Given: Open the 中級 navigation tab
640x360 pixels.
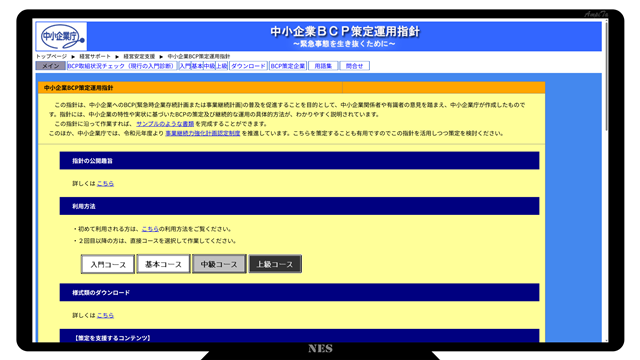Looking at the screenshot, I should pyautogui.click(x=209, y=66).
